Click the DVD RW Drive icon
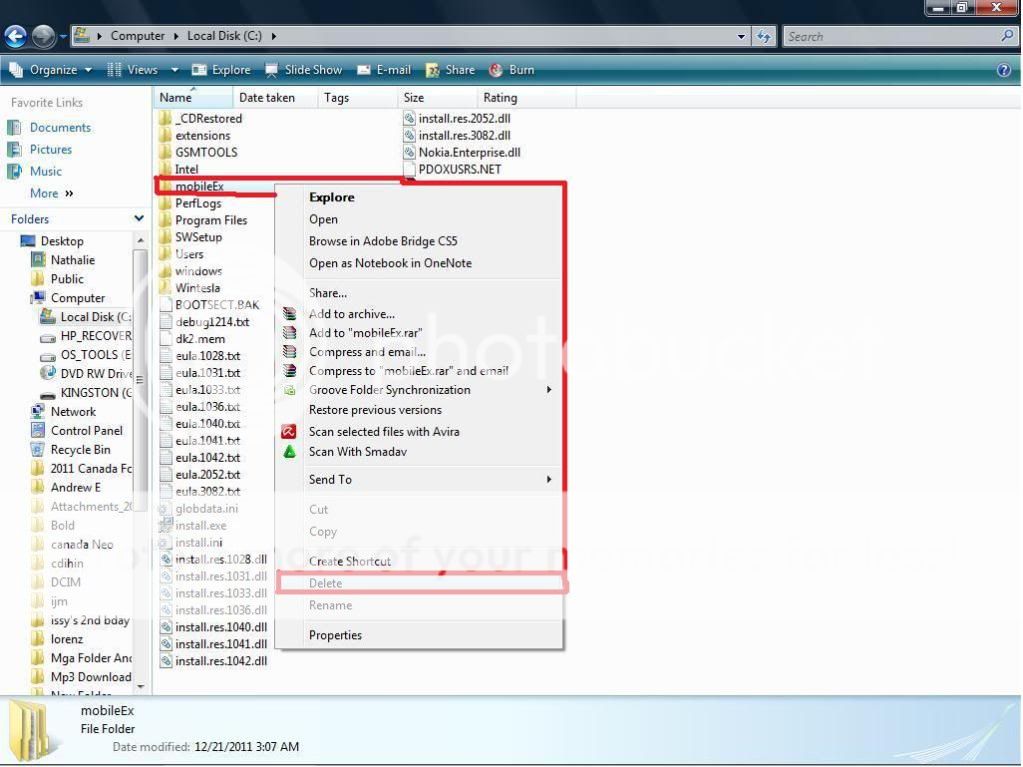This screenshot has height=767, width=1023. pyautogui.click(x=48, y=373)
